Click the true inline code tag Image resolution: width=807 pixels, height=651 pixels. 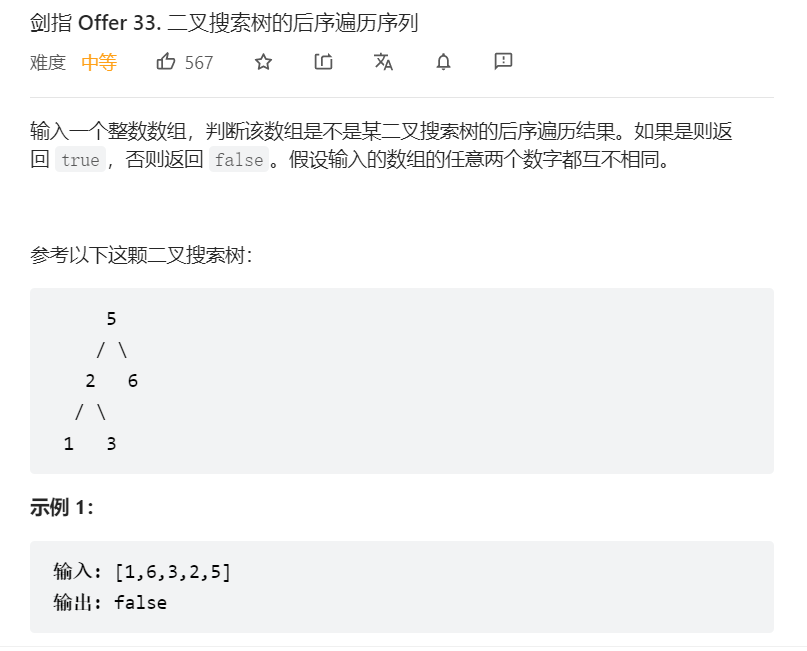[80, 160]
